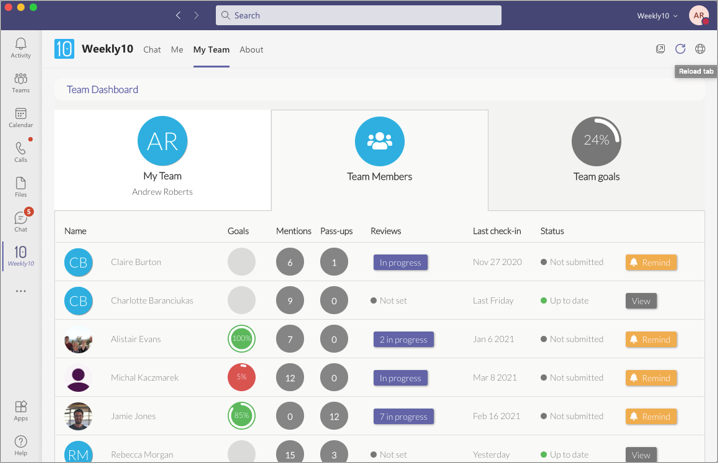718x463 pixels.
Task: Click Claire Burton's CB avatar
Action: pos(78,262)
